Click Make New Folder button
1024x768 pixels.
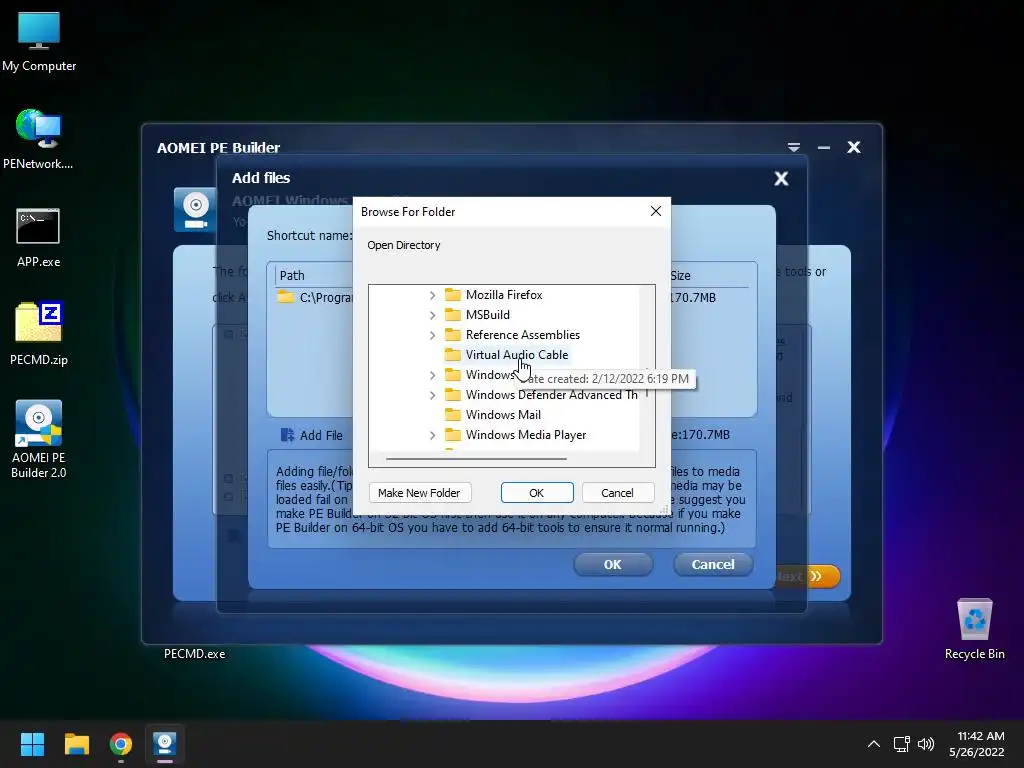click(x=419, y=492)
